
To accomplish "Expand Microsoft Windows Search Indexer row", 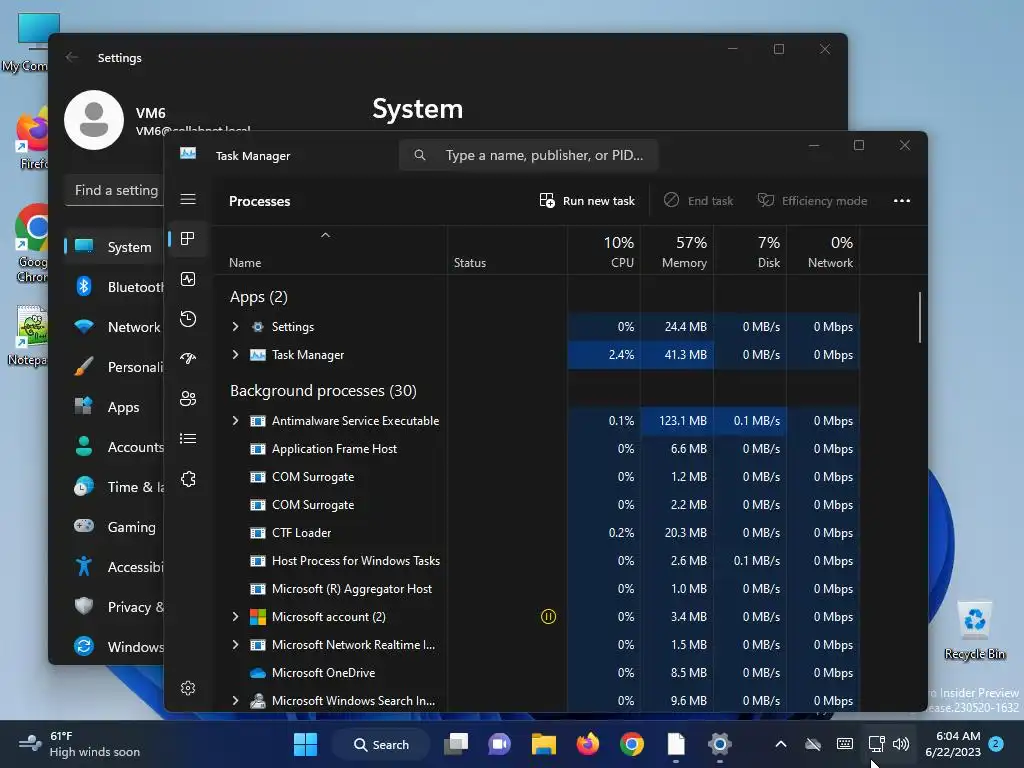I will [x=235, y=701].
